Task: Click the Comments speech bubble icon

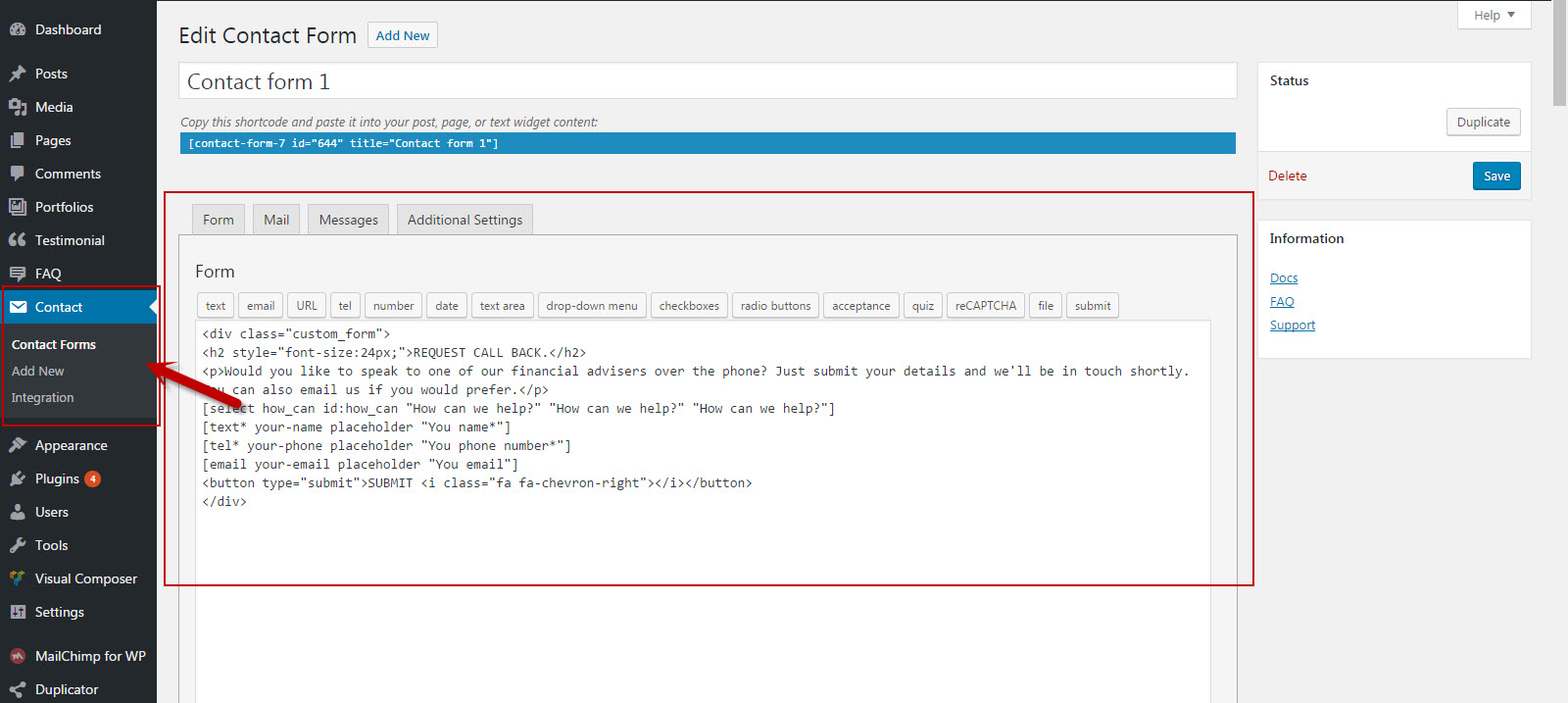Action: pos(18,174)
